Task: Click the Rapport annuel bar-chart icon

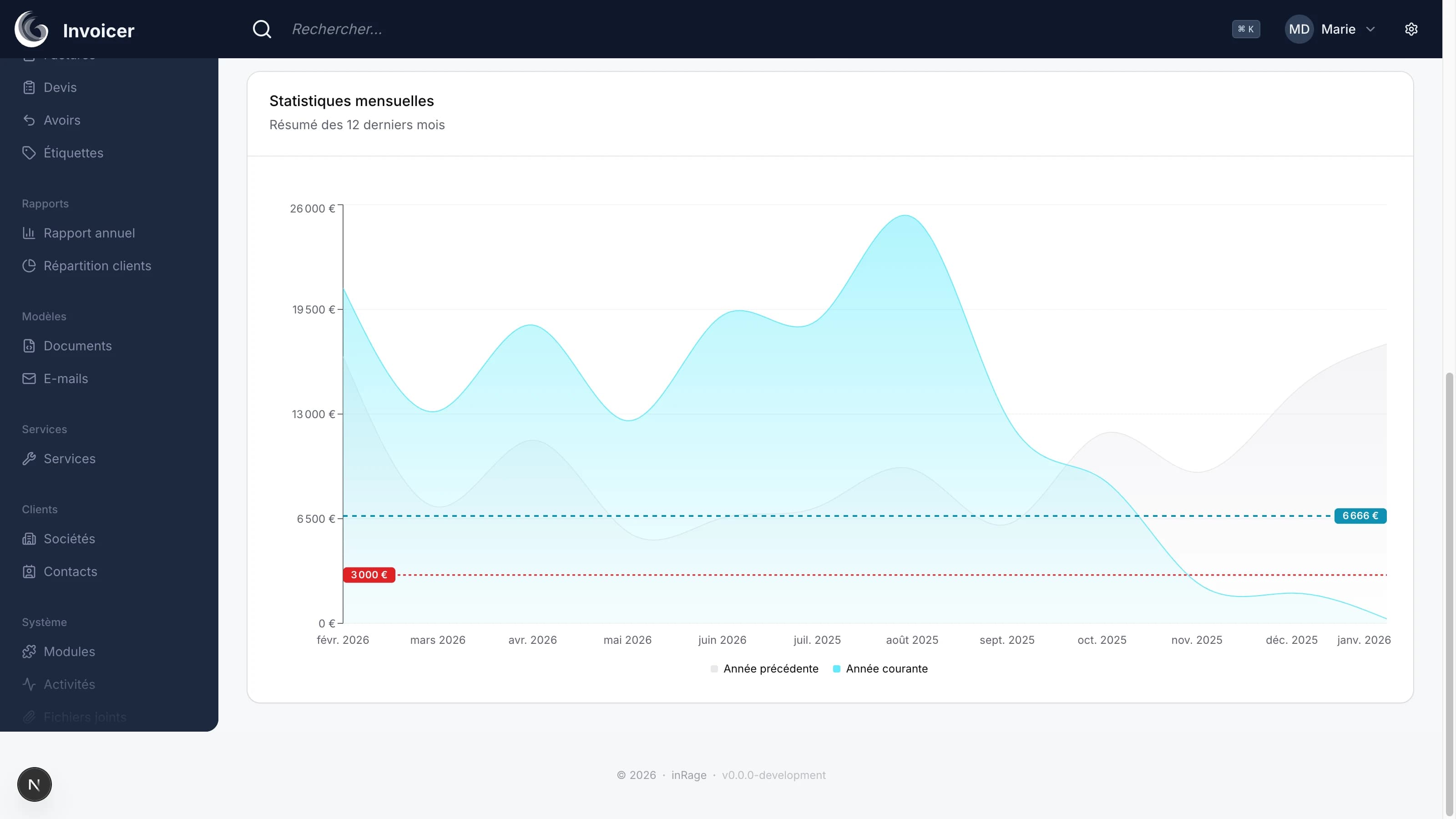Action: pyautogui.click(x=29, y=233)
